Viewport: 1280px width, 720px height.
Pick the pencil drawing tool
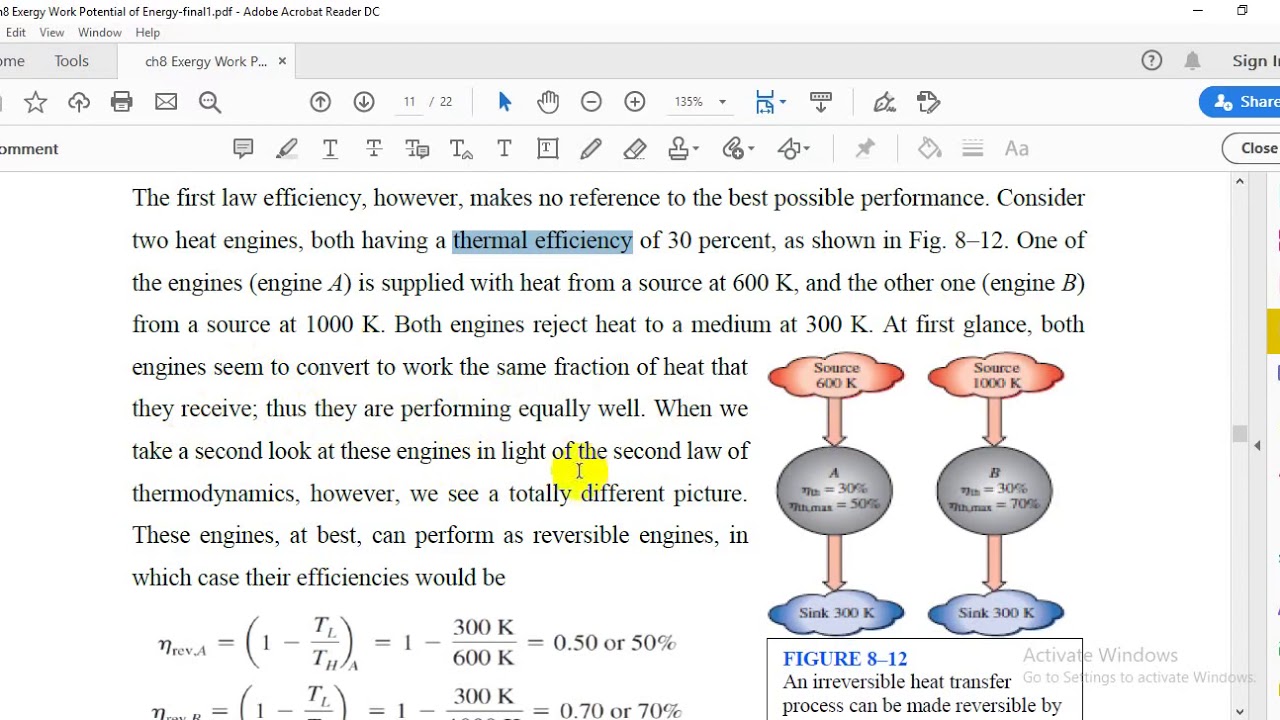(591, 149)
